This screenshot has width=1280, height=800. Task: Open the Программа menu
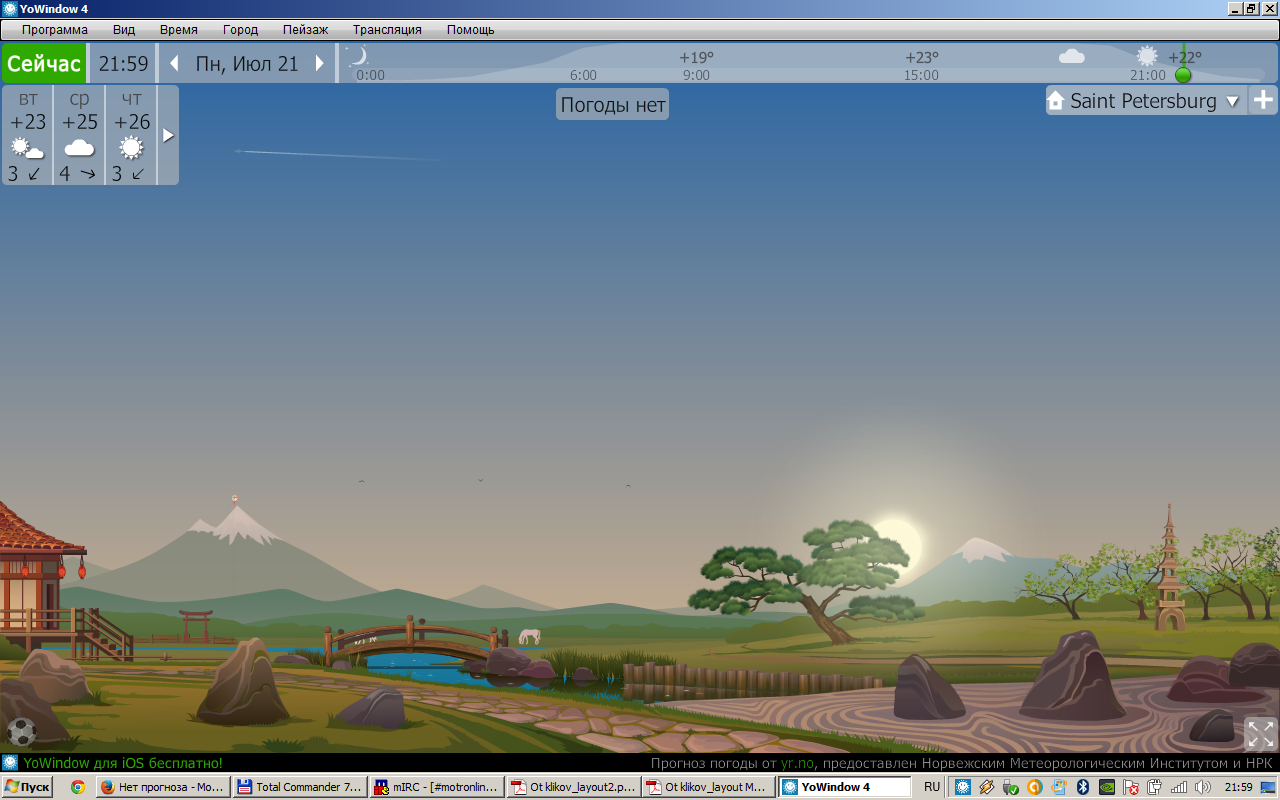(55, 30)
